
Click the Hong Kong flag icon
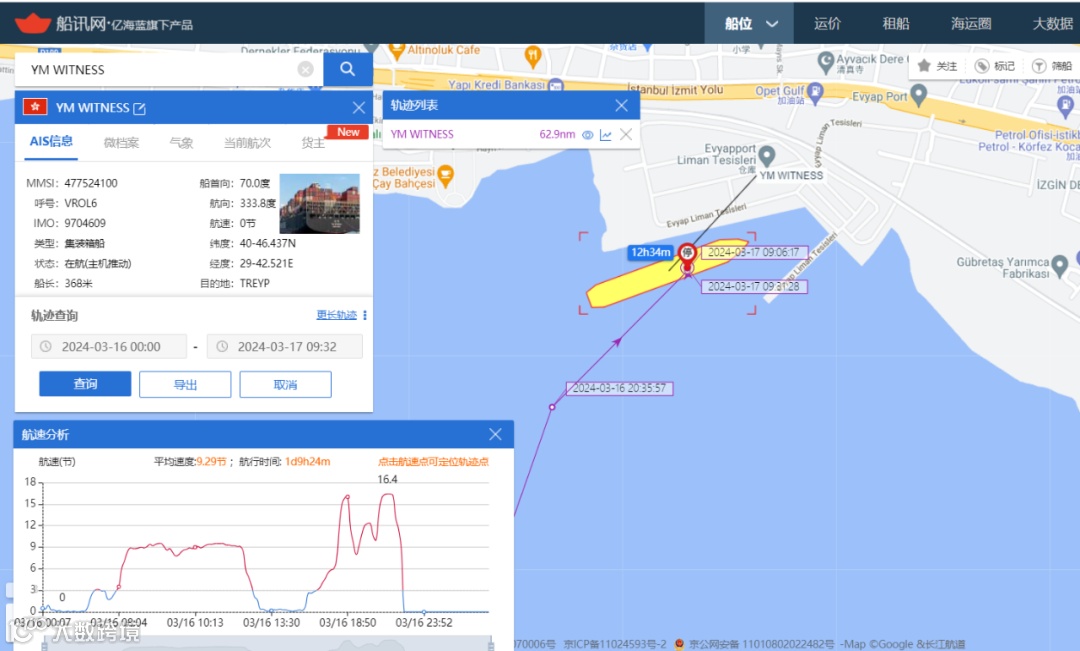point(35,107)
